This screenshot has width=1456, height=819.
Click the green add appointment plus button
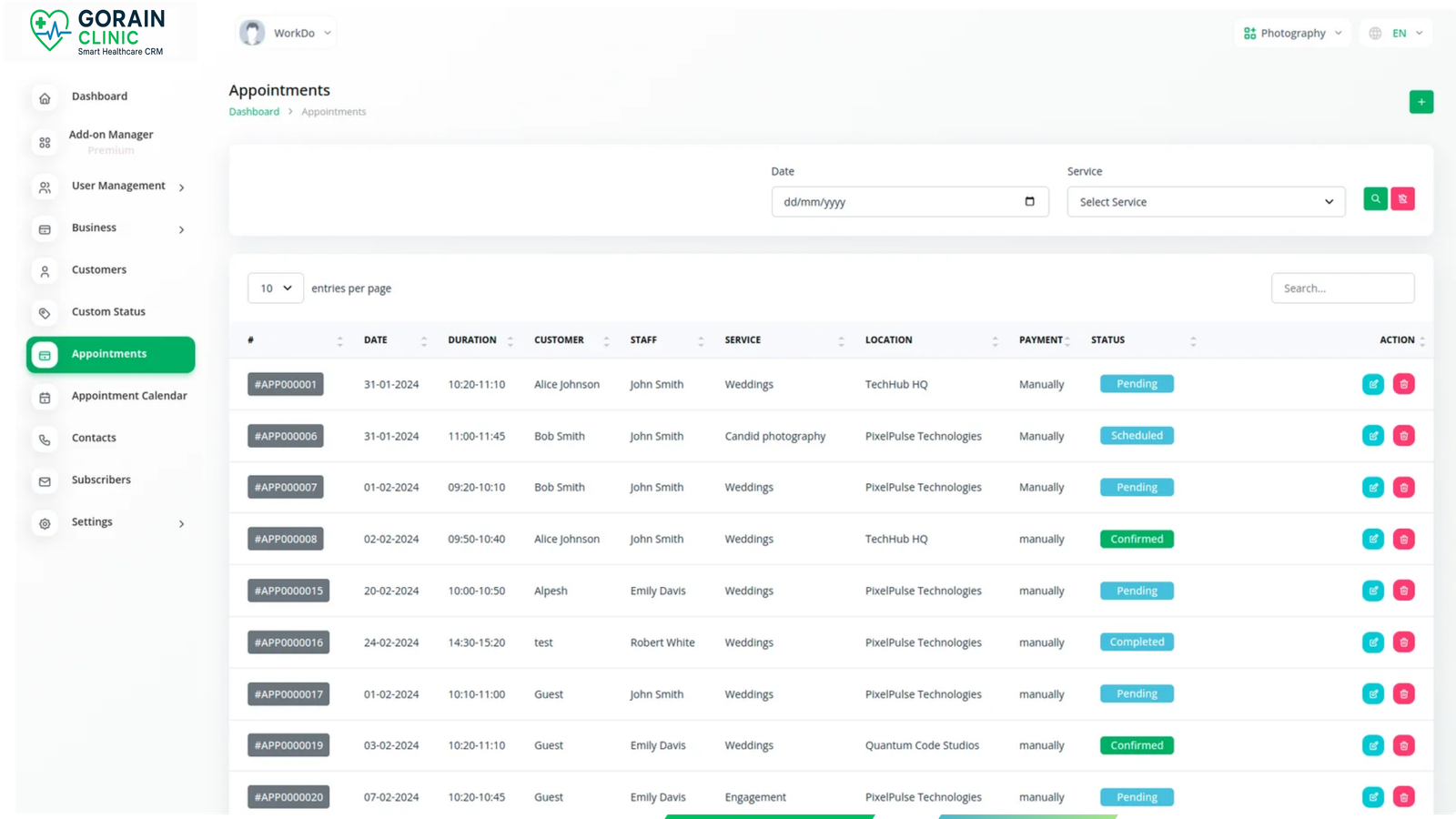click(x=1421, y=102)
